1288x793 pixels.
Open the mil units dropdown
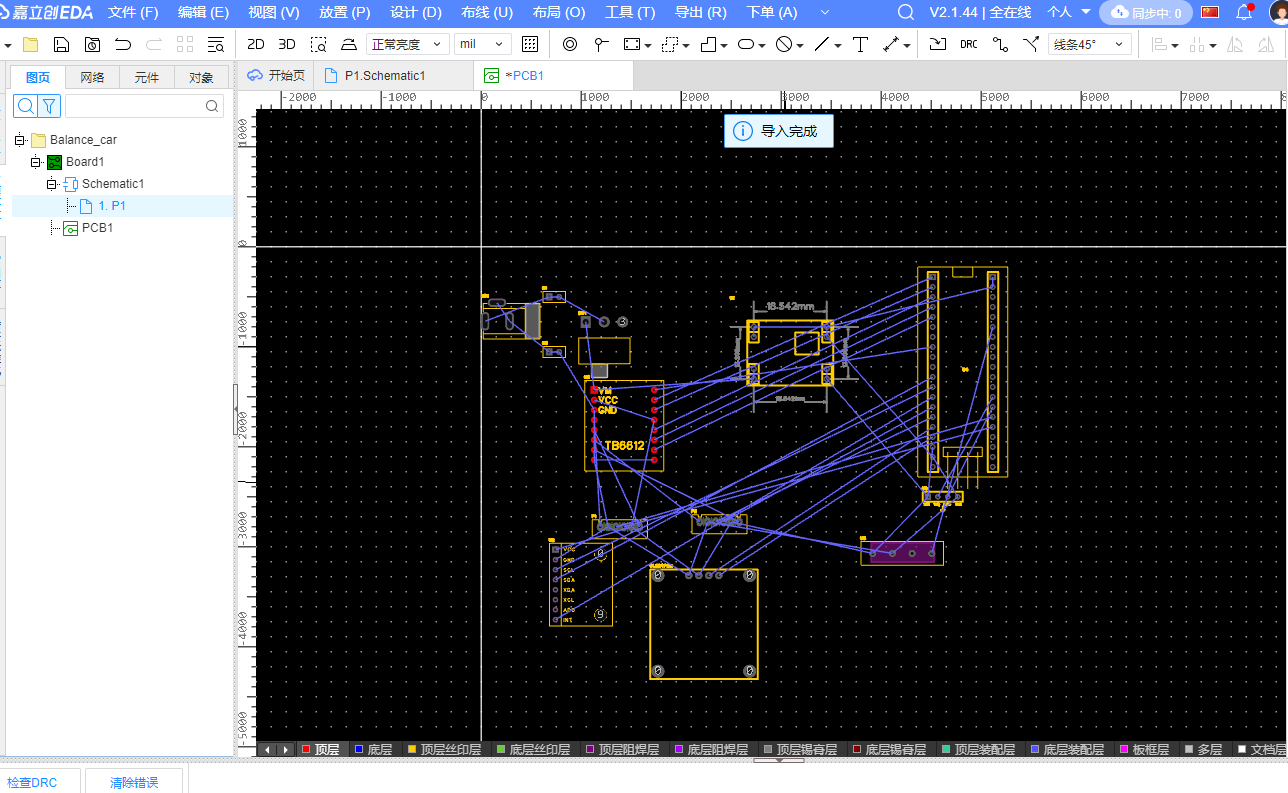pos(483,44)
